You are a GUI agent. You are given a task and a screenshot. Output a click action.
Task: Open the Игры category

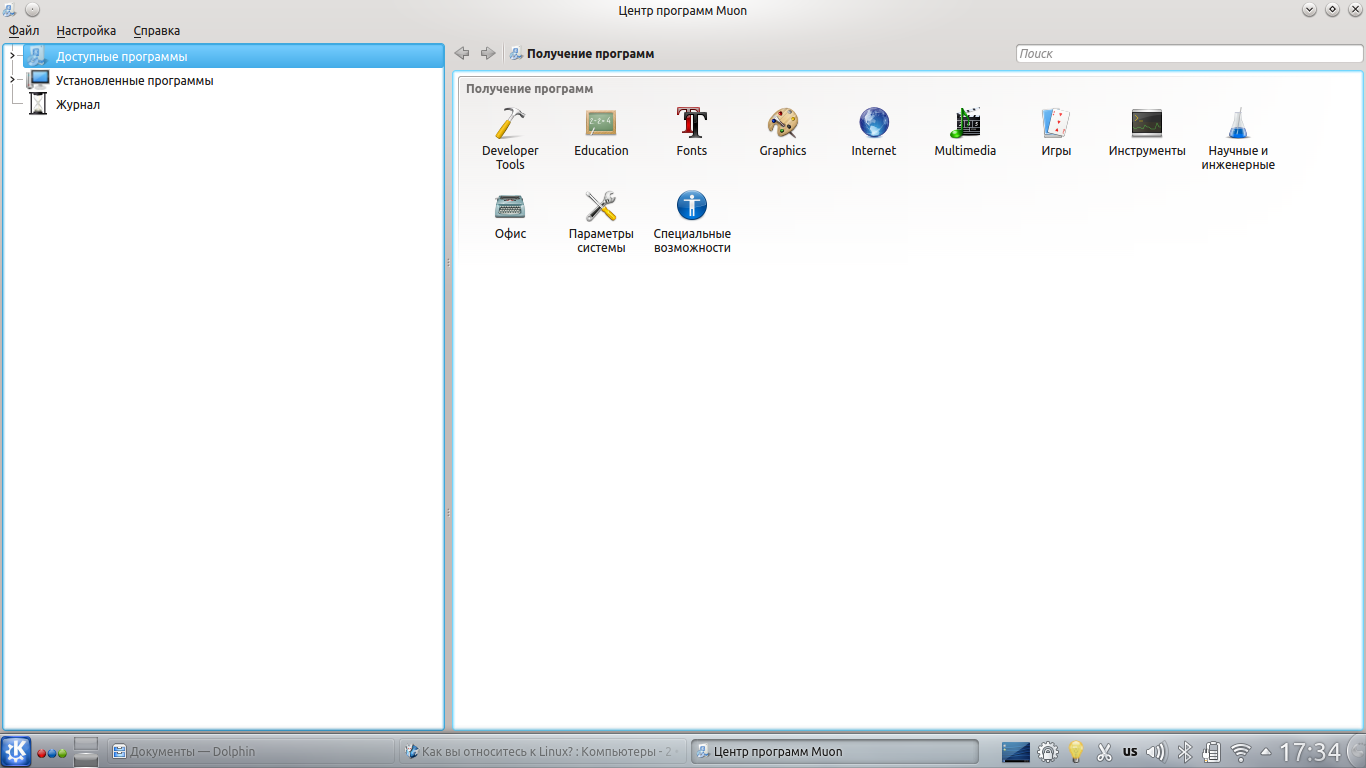(x=1056, y=132)
